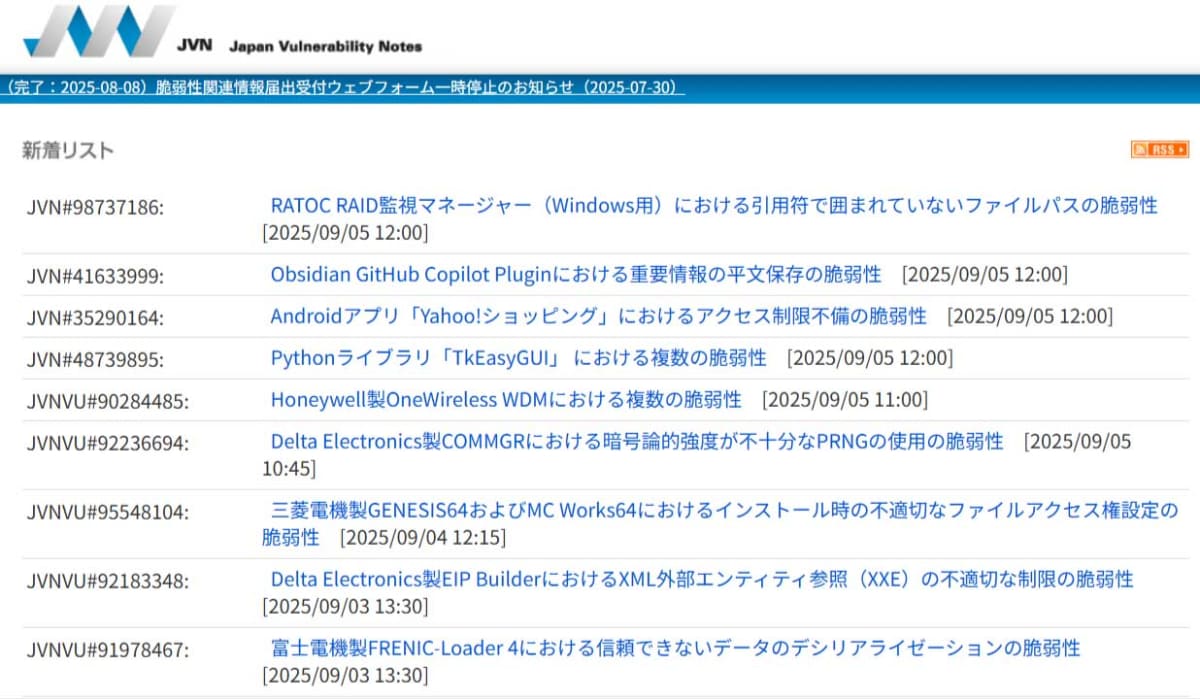This screenshot has height=699, width=1200.
Task: Click the ID text JVN#35290164
Action: 95,318
